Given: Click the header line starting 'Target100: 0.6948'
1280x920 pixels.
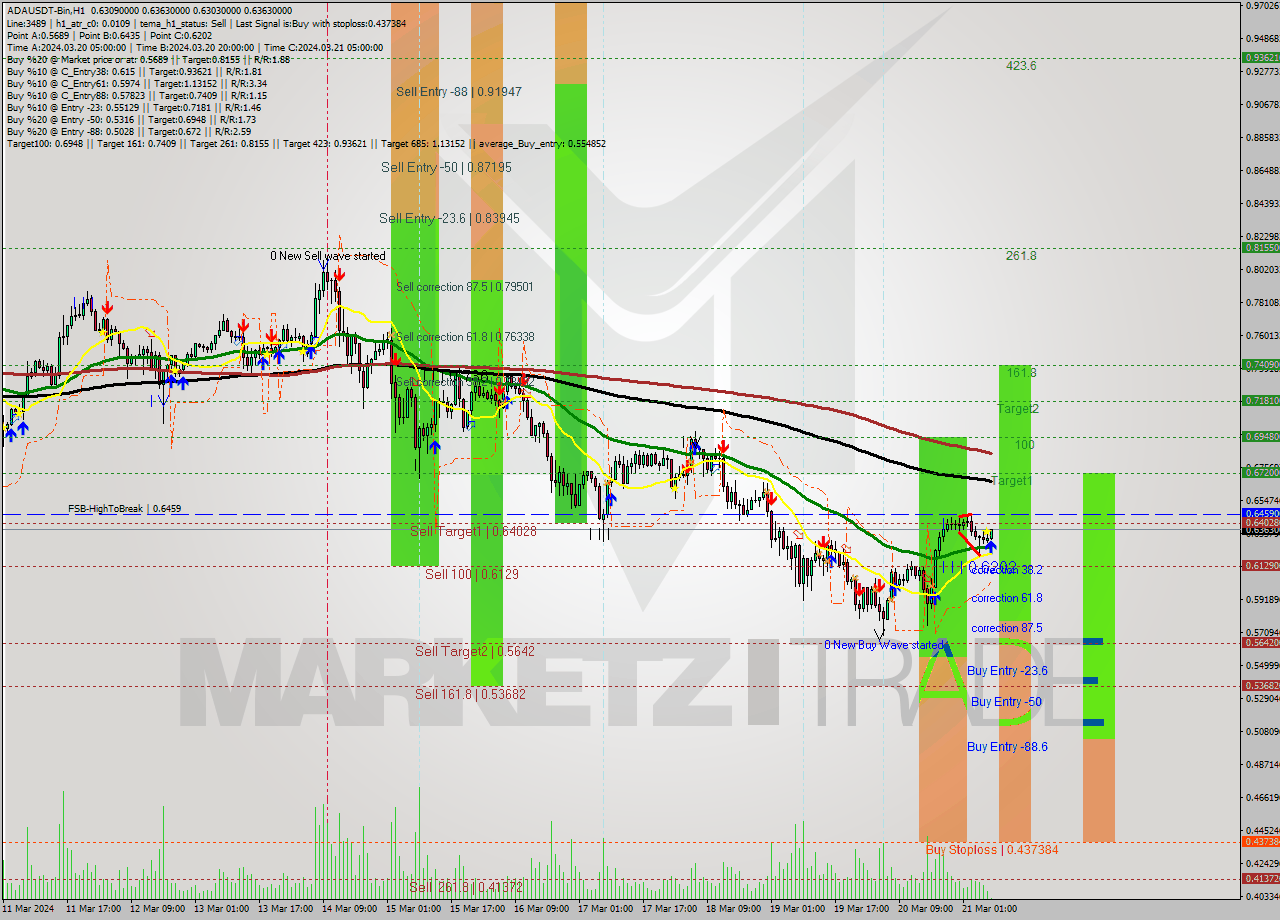Looking at the screenshot, I should coord(306,144).
